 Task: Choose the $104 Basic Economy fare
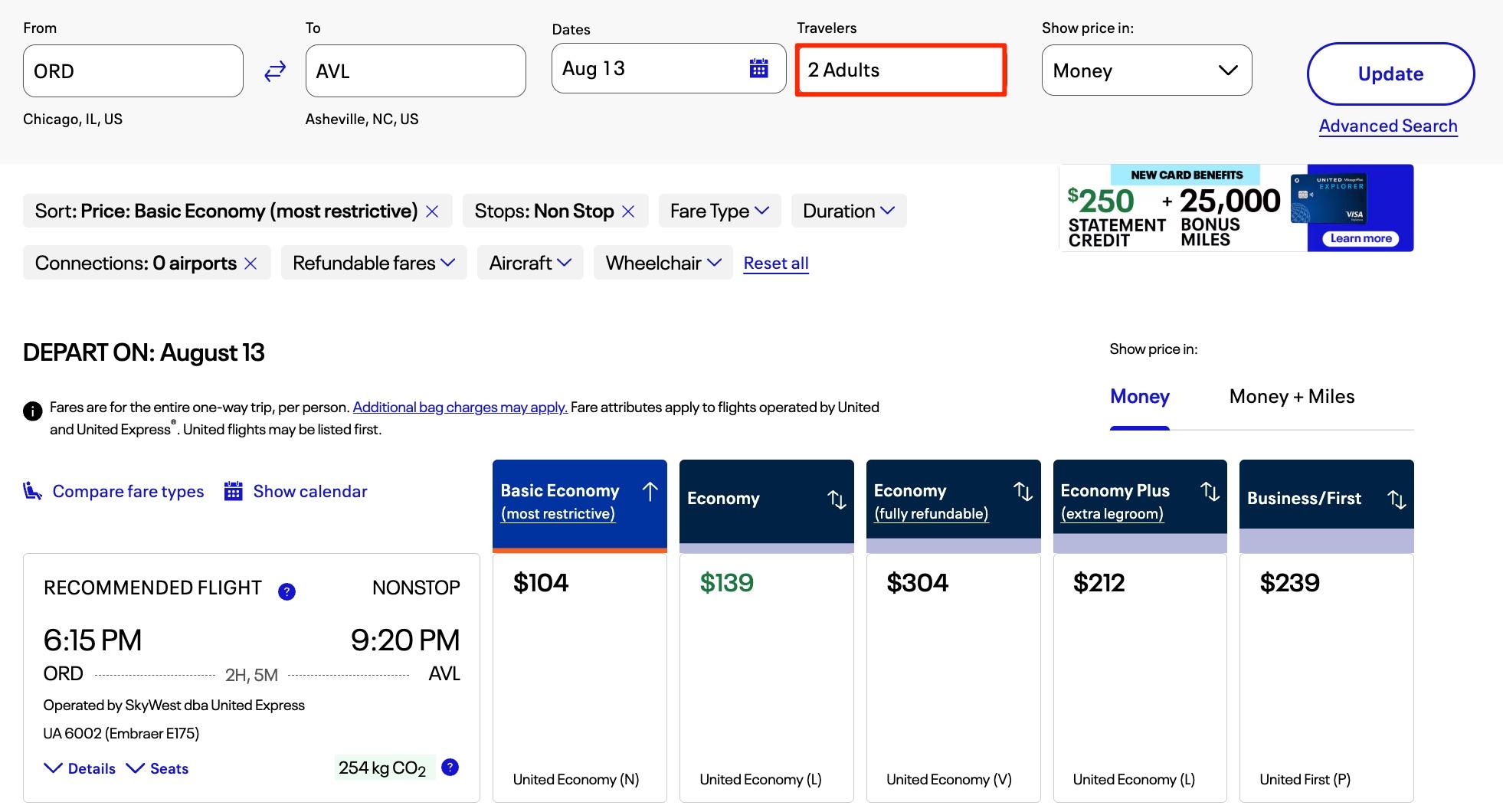pos(579,678)
